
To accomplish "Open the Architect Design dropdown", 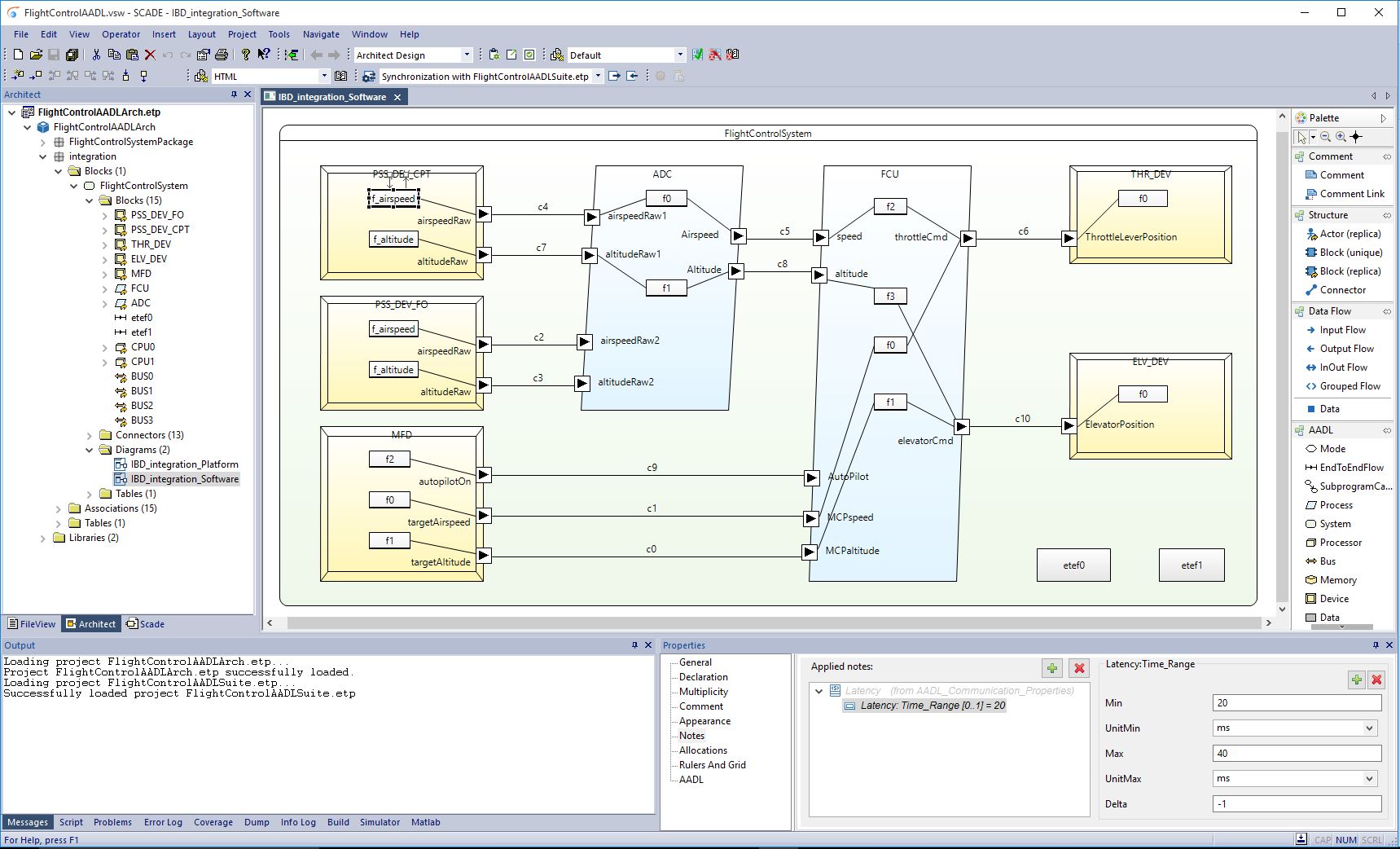I will click(467, 55).
